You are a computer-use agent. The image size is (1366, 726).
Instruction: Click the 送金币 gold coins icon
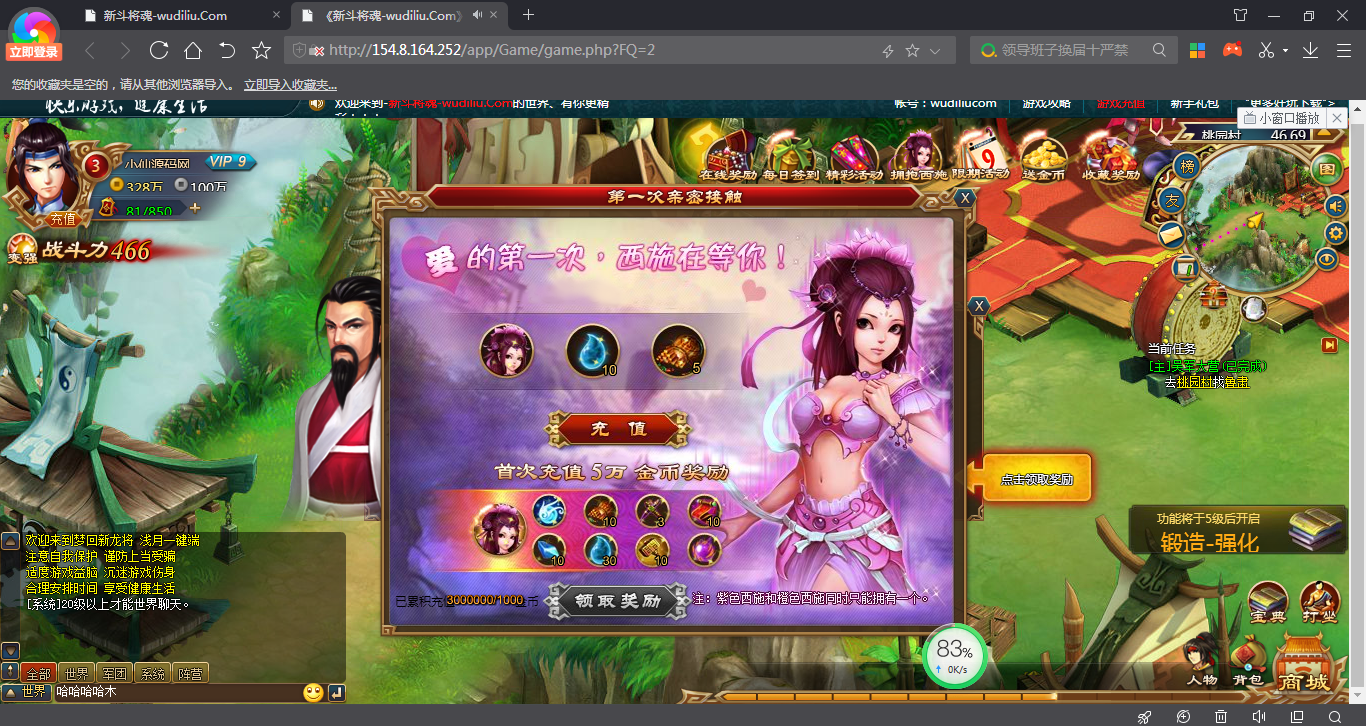(x=1043, y=156)
